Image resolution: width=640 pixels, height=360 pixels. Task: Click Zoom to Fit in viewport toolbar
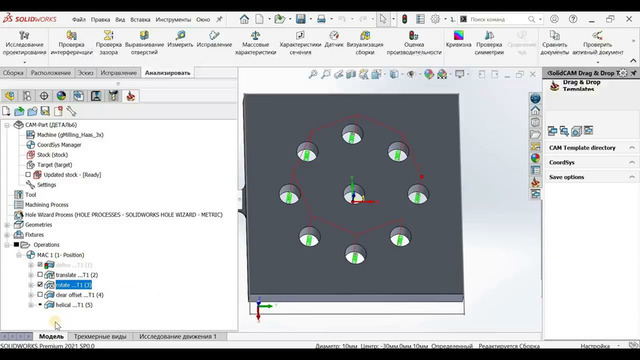click(x=313, y=74)
